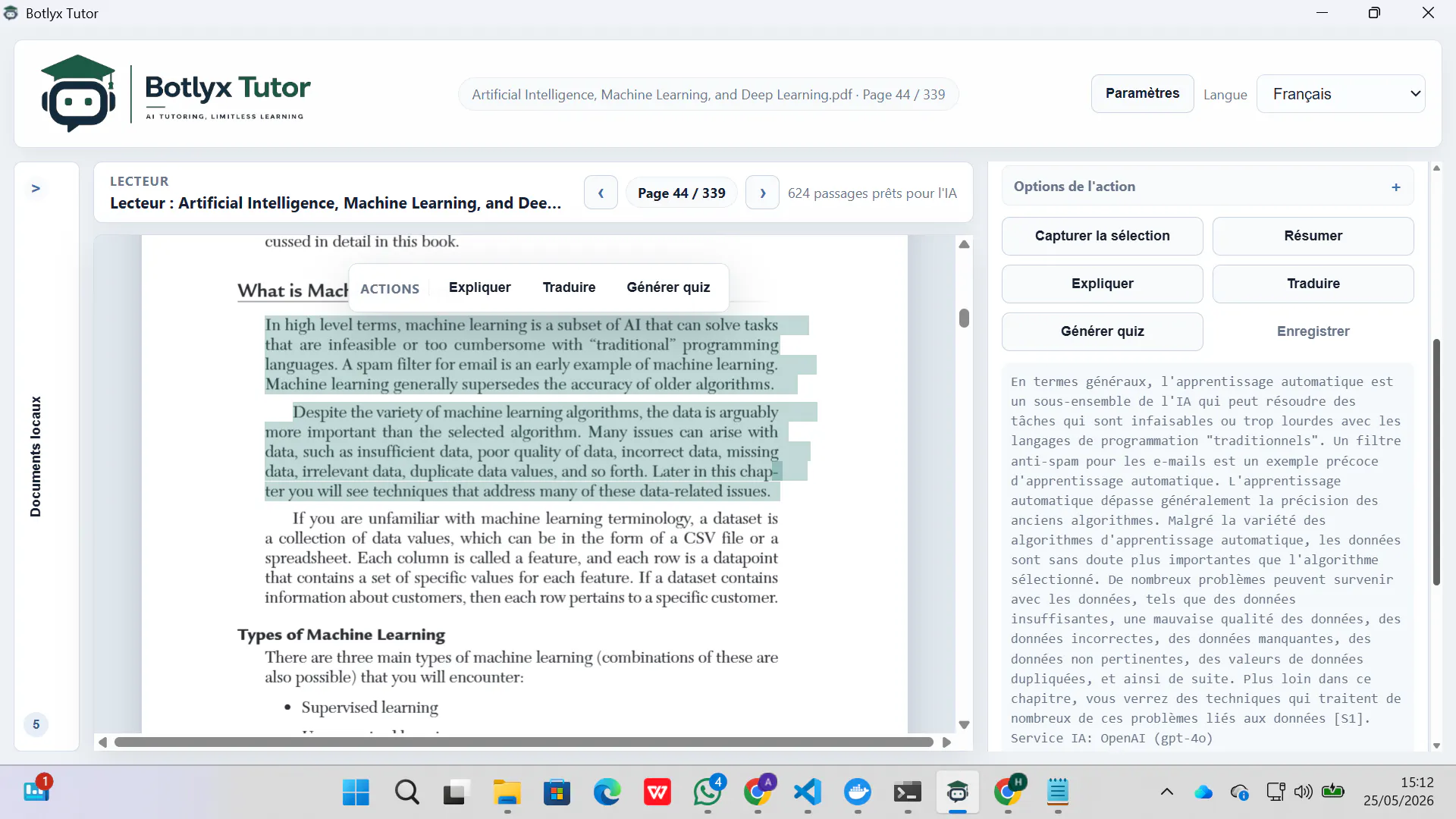The height and width of the screenshot is (819, 1456).
Task: Click Botlyx Tutor taskbar icon
Action: pyautogui.click(x=958, y=792)
